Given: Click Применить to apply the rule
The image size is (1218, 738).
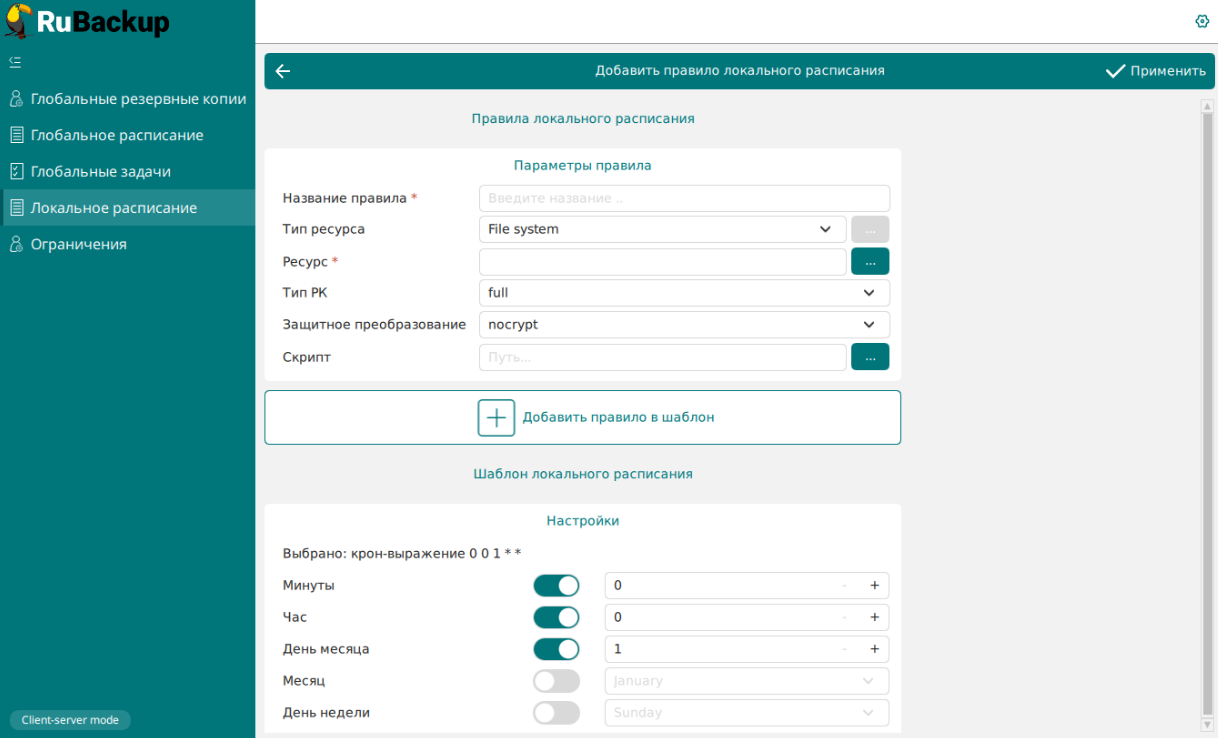Looking at the screenshot, I should tap(1155, 71).
